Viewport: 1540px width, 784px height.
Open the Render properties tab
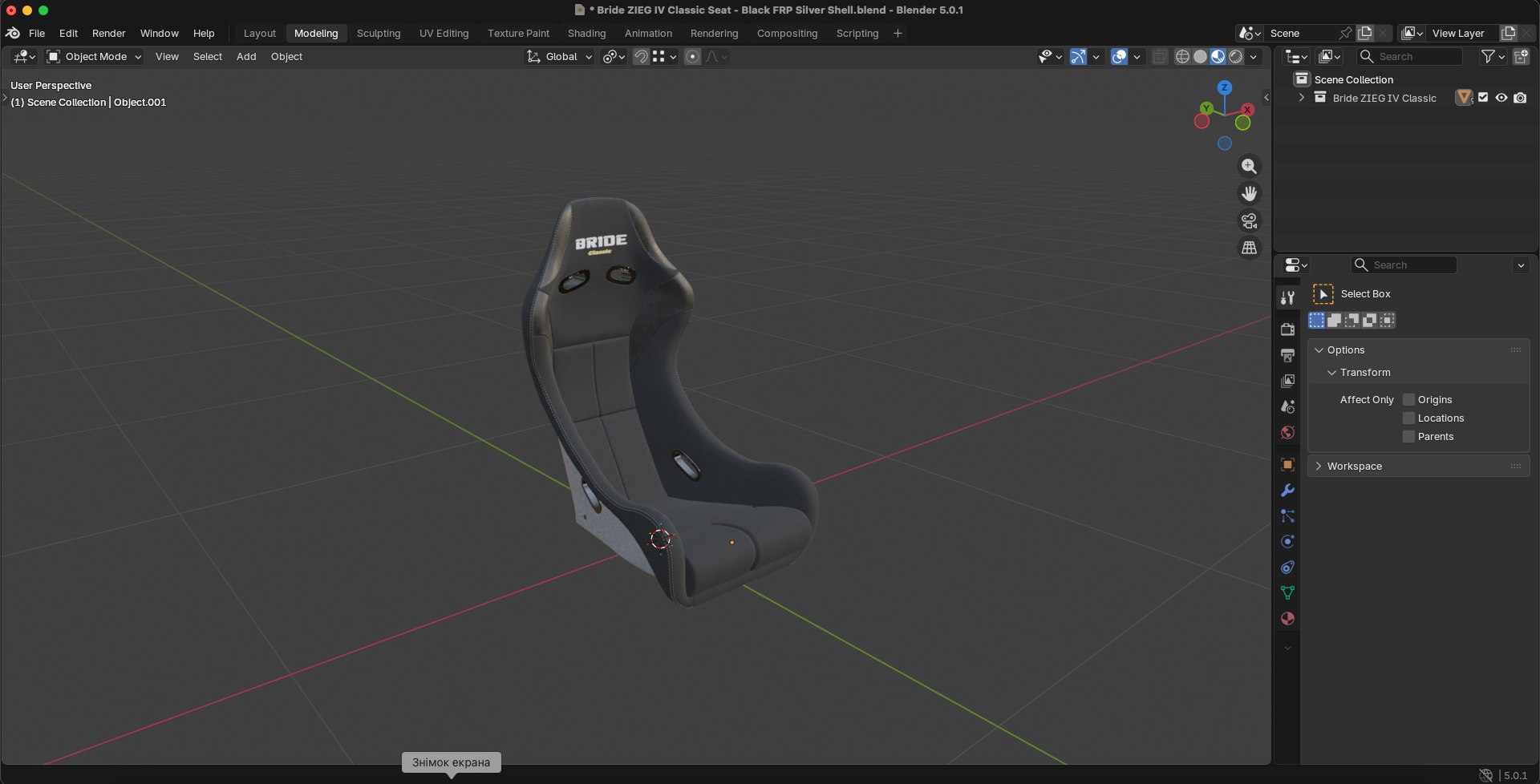(x=1287, y=329)
